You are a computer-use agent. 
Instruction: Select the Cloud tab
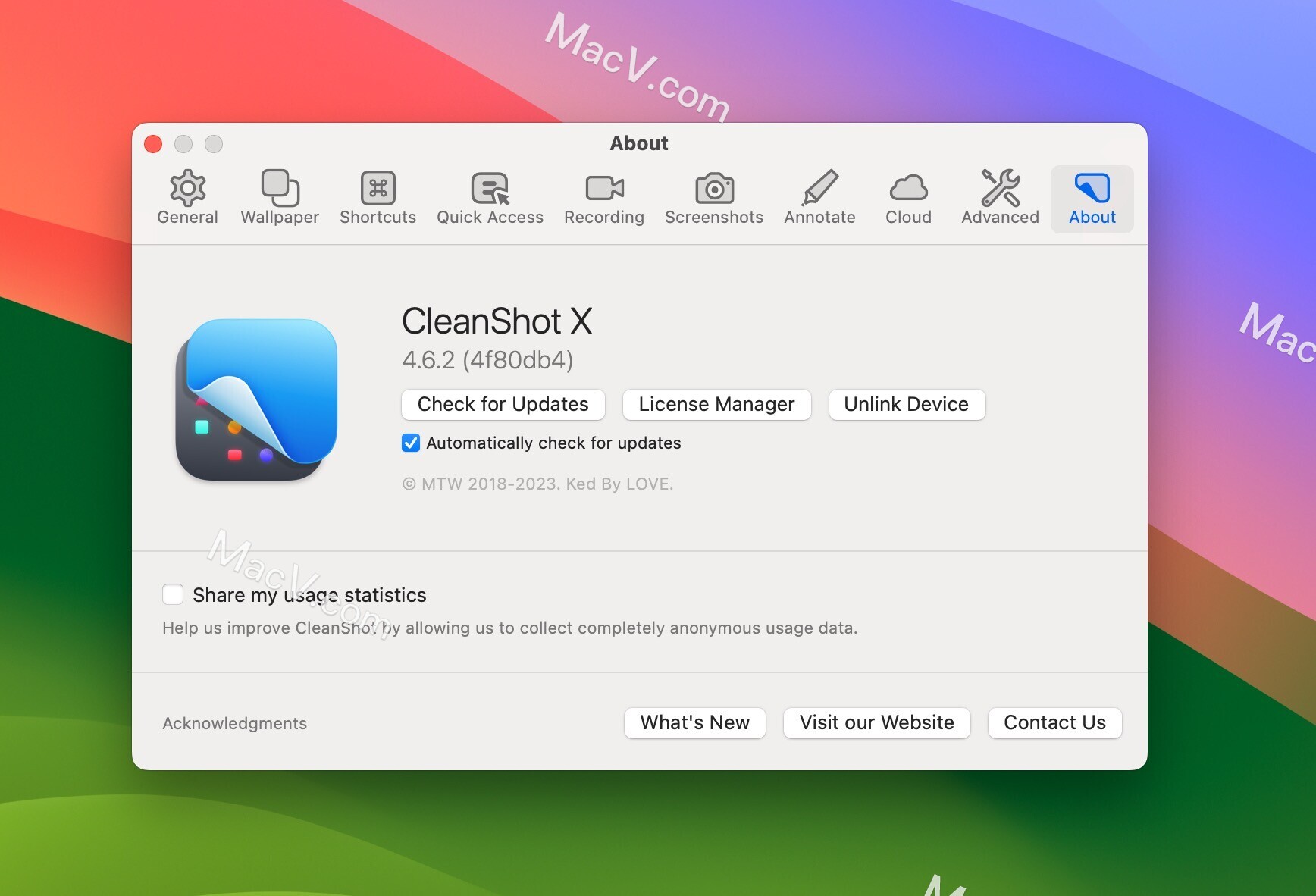click(x=908, y=199)
